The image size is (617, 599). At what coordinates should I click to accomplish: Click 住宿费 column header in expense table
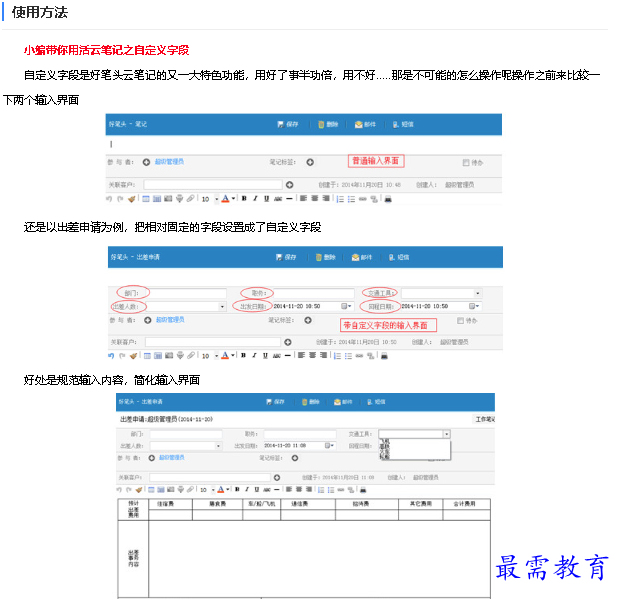pyautogui.click(x=165, y=504)
